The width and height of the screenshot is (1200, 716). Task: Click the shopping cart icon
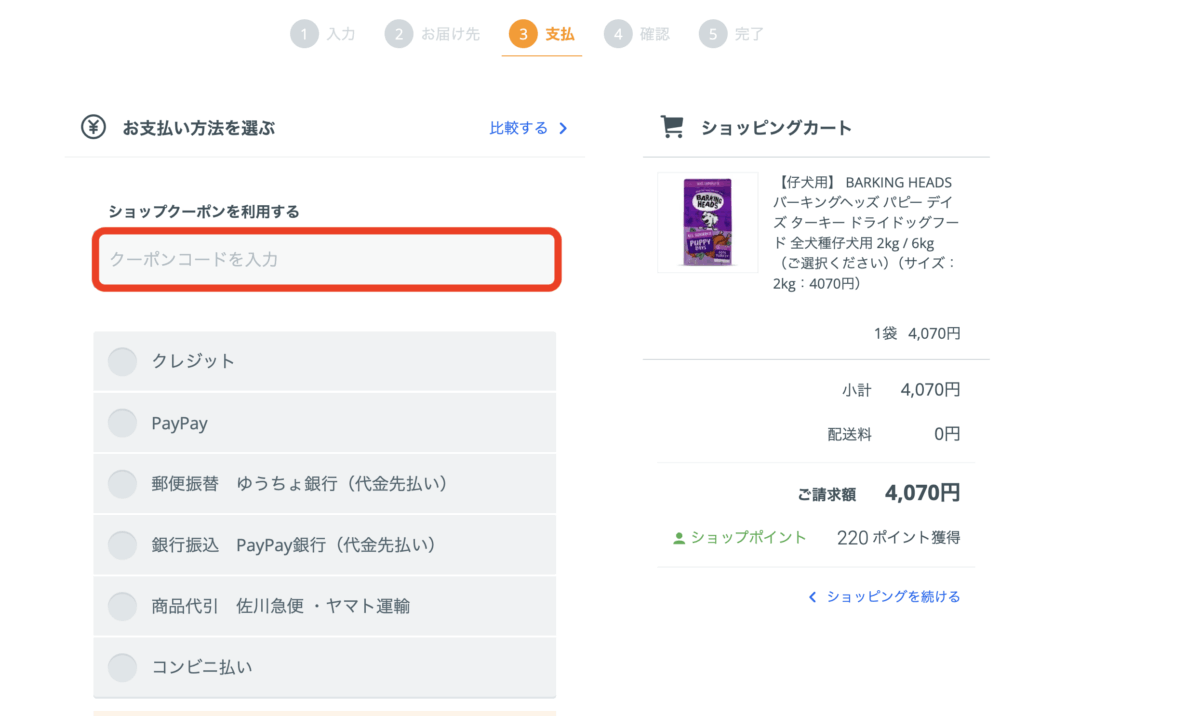(x=672, y=127)
